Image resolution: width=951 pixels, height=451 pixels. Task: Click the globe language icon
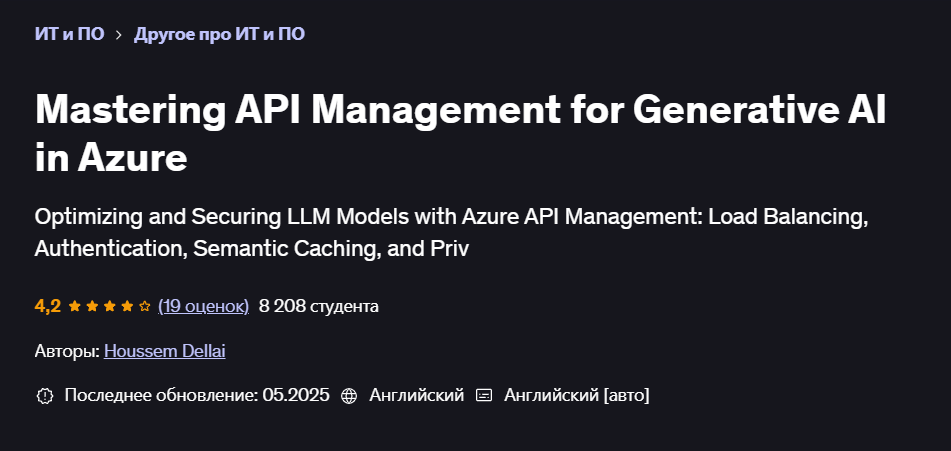point(349,396)
